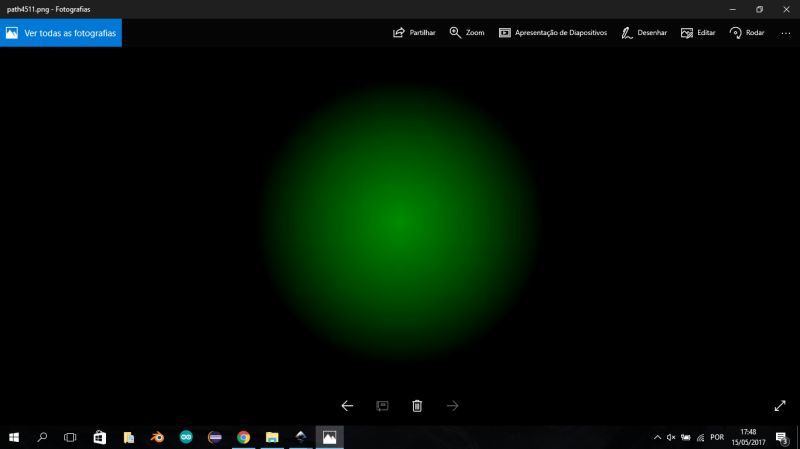The height and width of the screenshot is (449, 800).
Task: Open the Action Center notifications icon
Action: pos(782,437)
